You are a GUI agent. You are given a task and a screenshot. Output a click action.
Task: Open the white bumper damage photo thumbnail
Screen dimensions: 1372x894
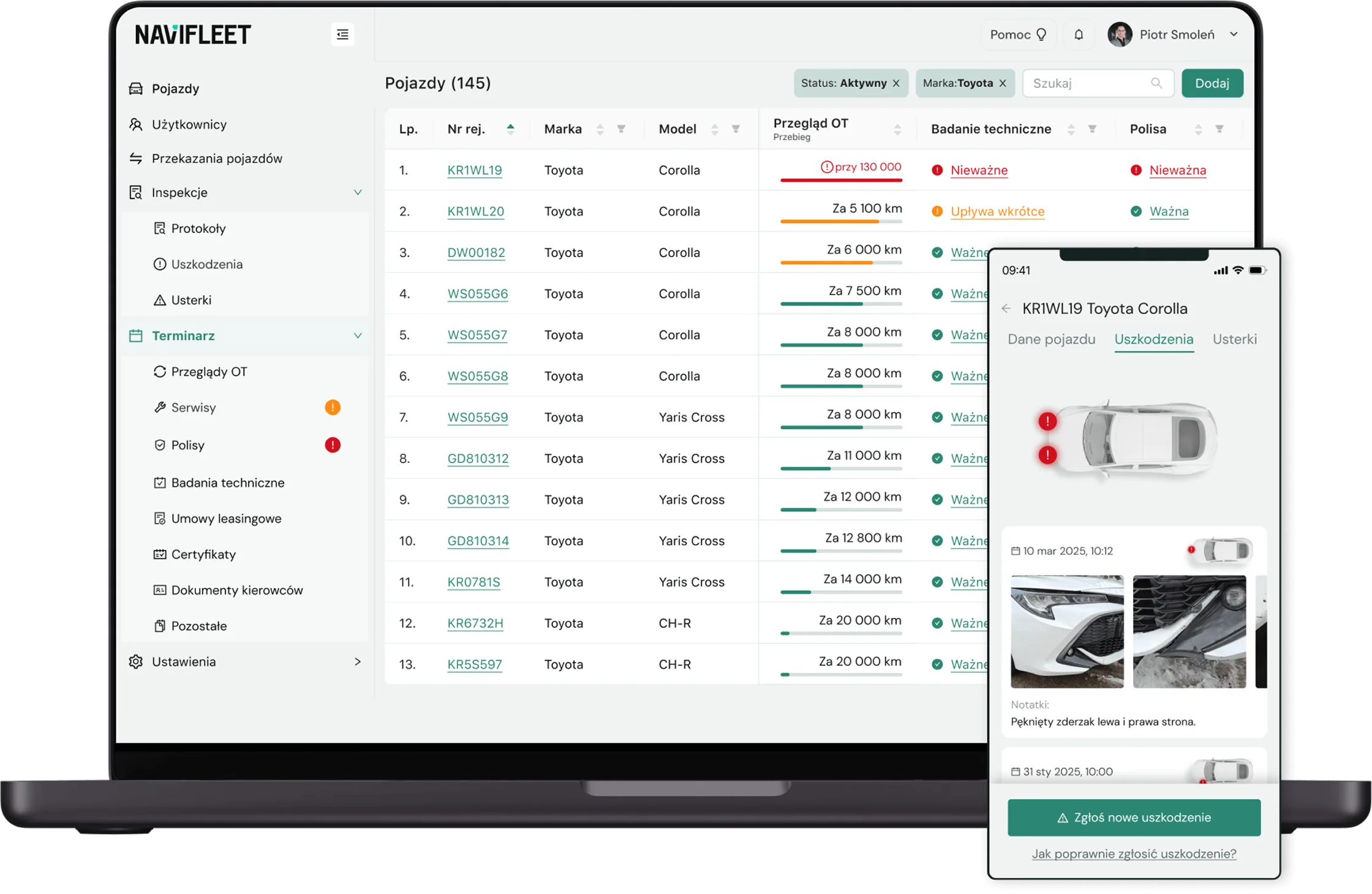pyautogui.click(x=1068, y=631)
